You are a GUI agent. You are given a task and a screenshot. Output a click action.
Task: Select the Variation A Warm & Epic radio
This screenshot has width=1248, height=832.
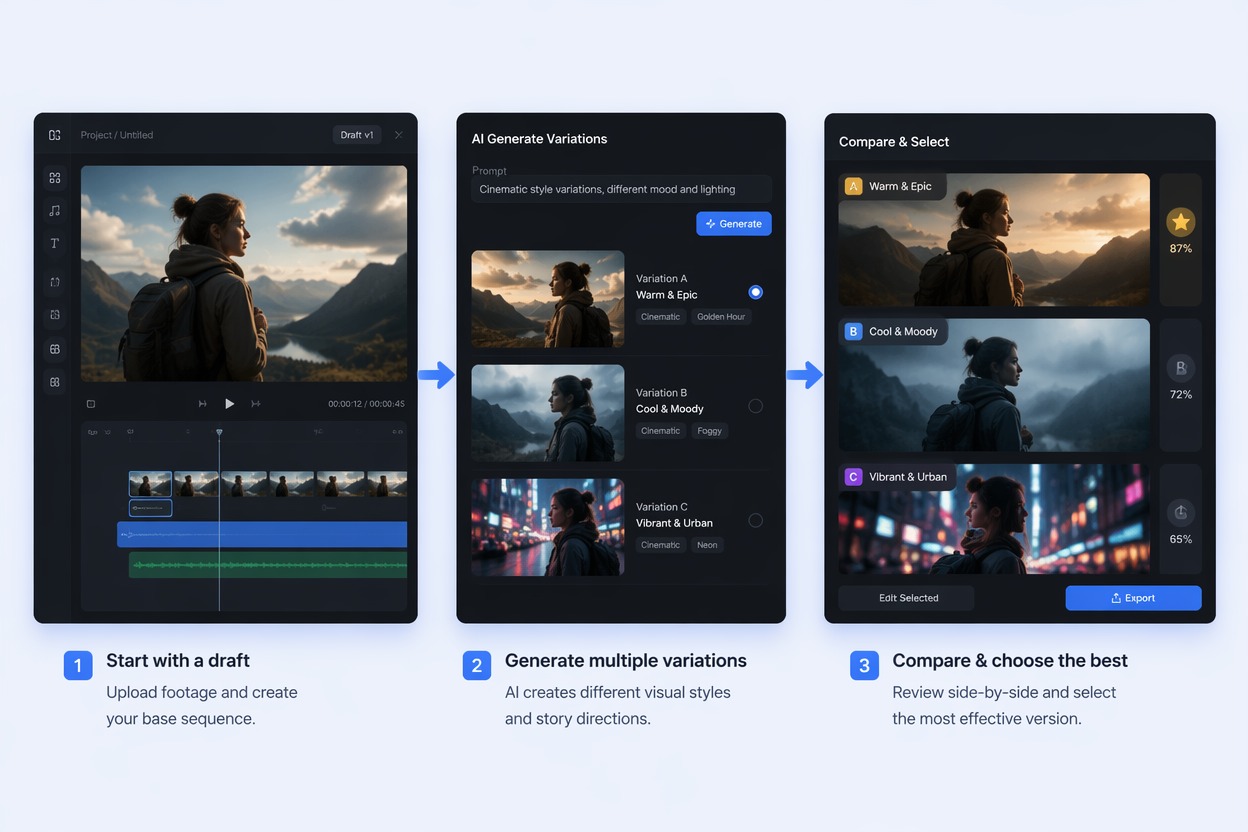(x=756, y=292)
